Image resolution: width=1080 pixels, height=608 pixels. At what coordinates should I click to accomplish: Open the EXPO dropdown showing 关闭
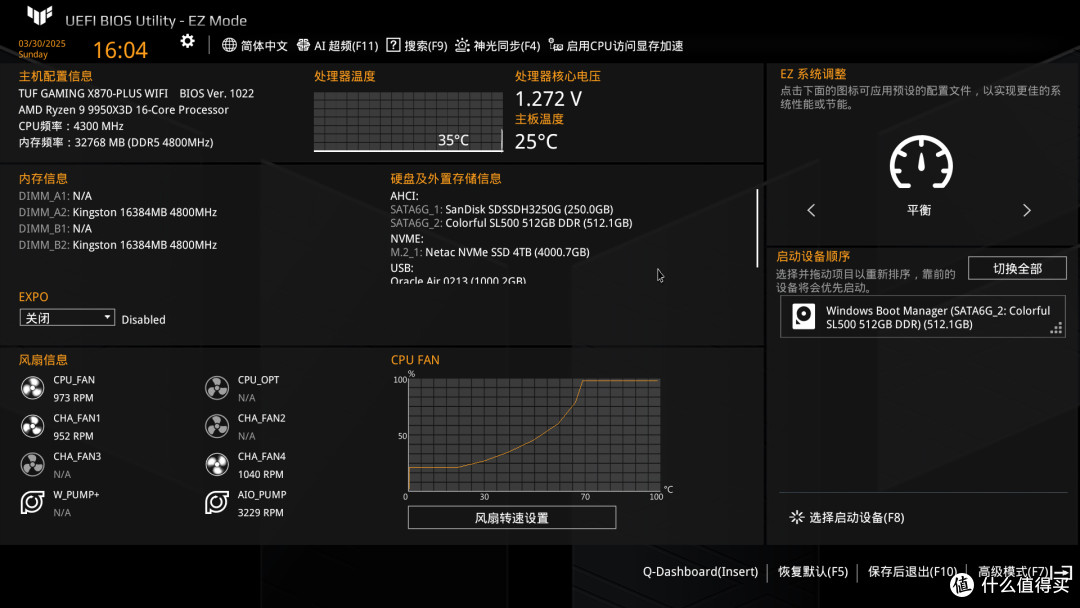pyautogui.click(x=67, y=317)
